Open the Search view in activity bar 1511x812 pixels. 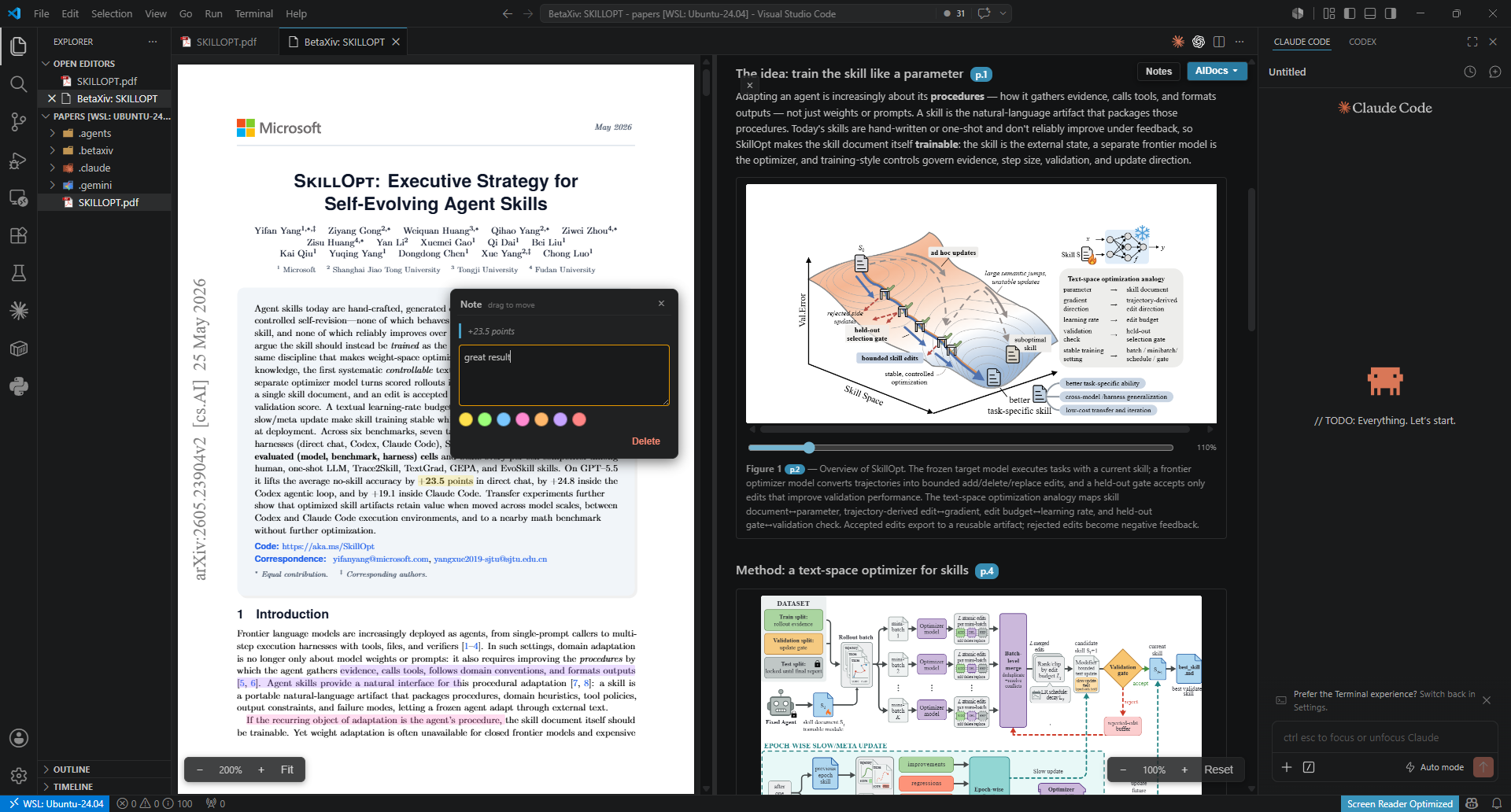(x=19, y=84)
